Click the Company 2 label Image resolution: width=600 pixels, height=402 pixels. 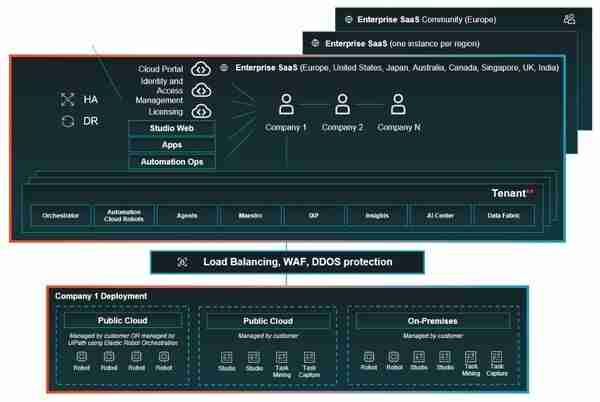[x=342, y=127]
